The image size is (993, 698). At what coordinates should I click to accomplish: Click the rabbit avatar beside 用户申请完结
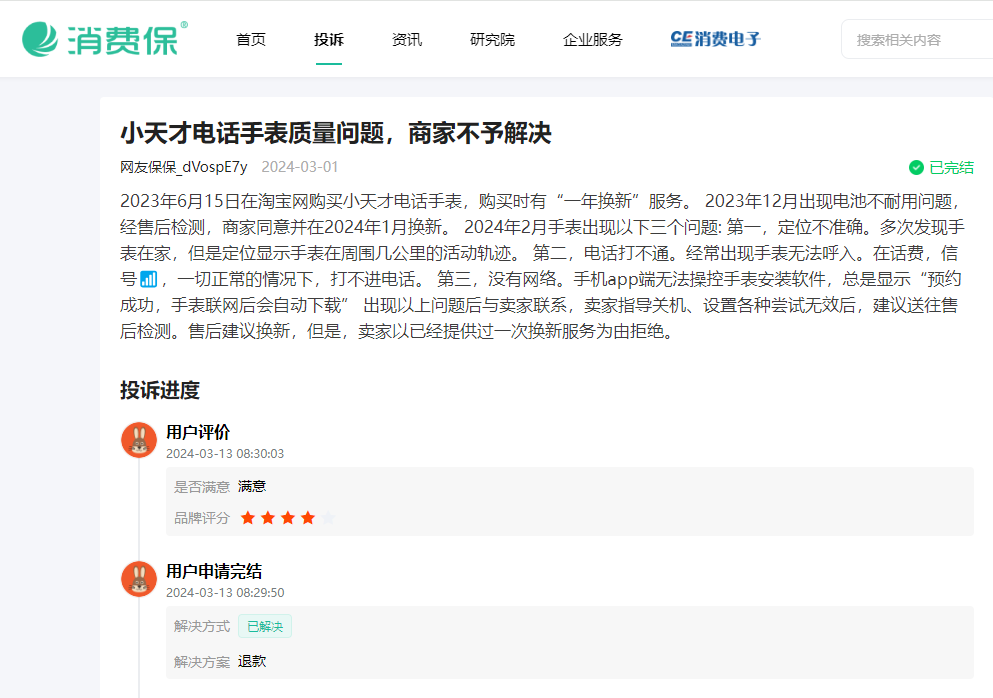click(x=139, y=579)
